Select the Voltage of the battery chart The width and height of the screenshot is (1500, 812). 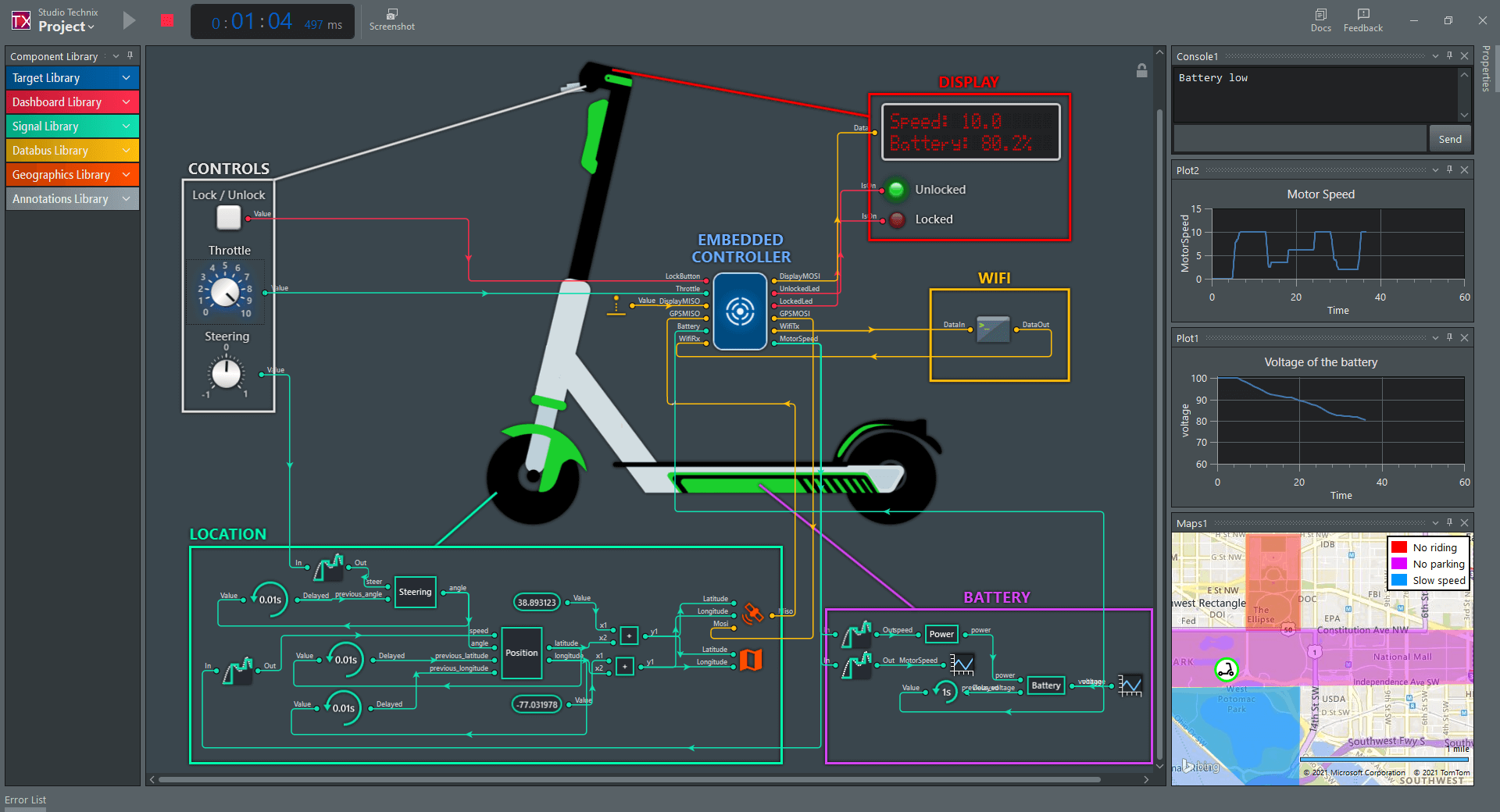pyautogui.click(x=1322, y=428)
